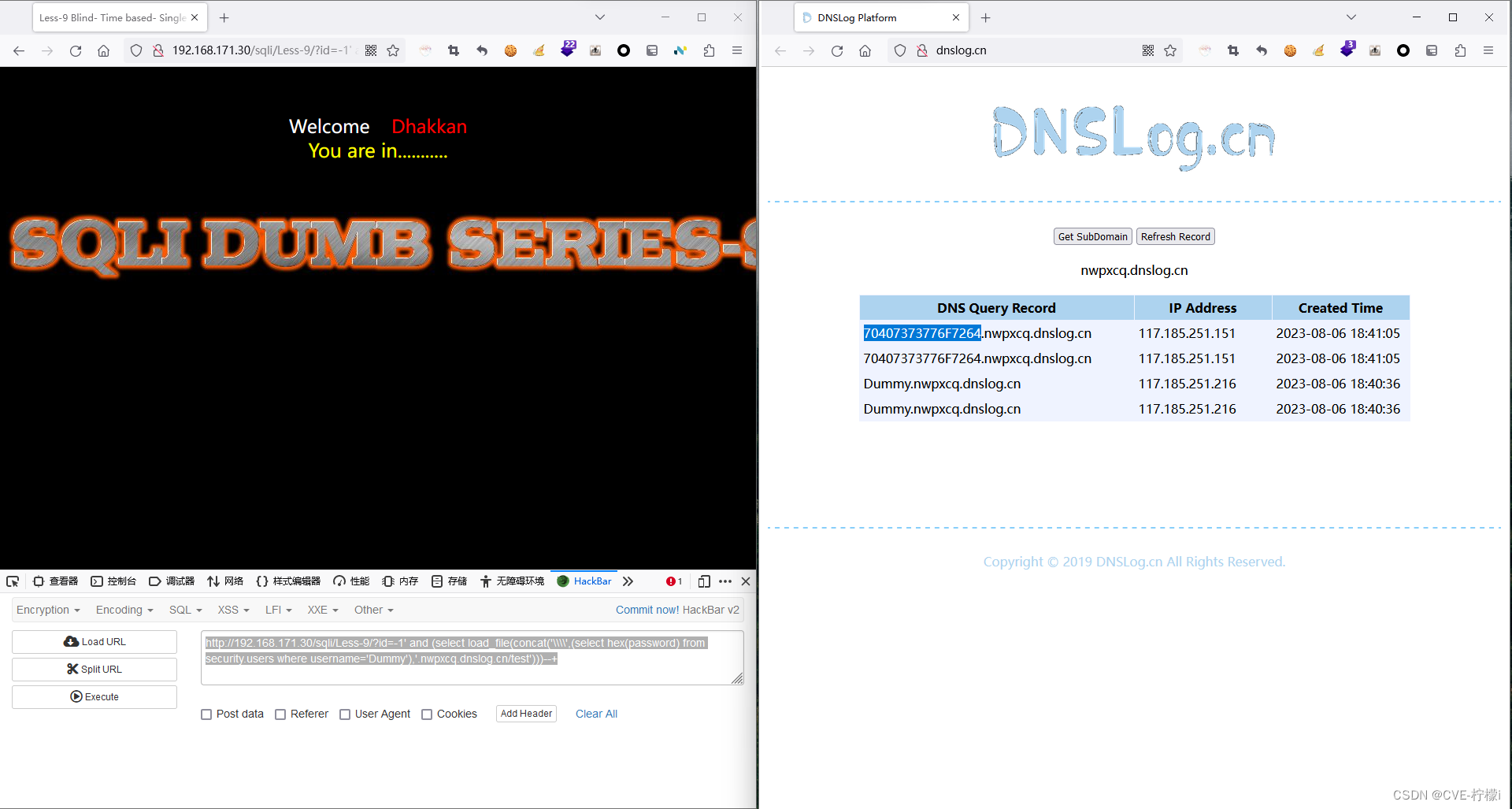Screen dimensions: 1512x809
Task: Enable Referer checkbox in HackBar
Action: (280, 714)
